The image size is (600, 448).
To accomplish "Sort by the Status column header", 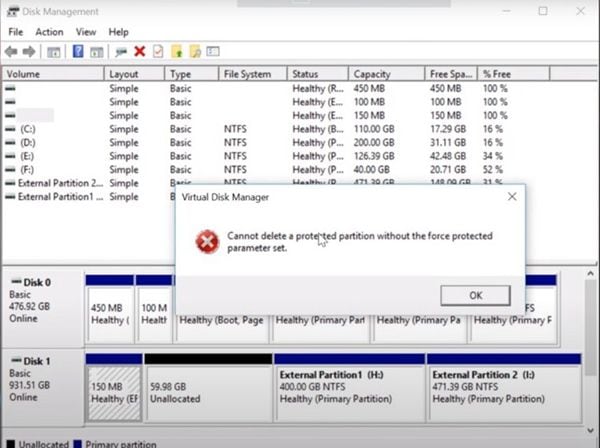I will [318, 74].
